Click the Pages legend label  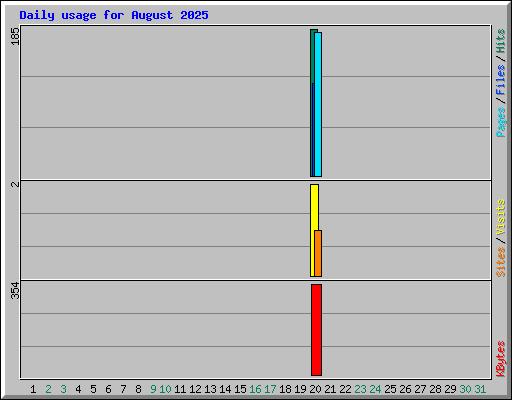[x=500, y=122]
